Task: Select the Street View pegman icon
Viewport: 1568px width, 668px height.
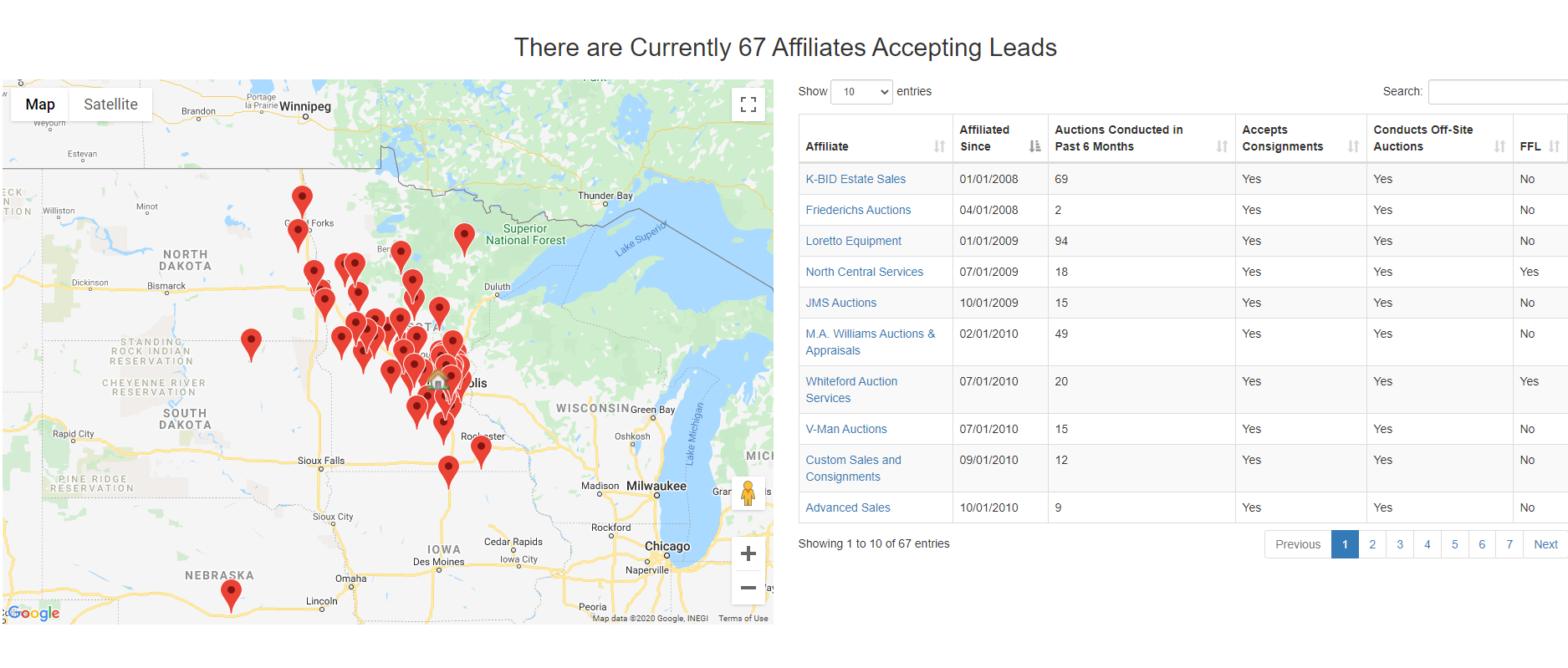Action: point(748,493)
